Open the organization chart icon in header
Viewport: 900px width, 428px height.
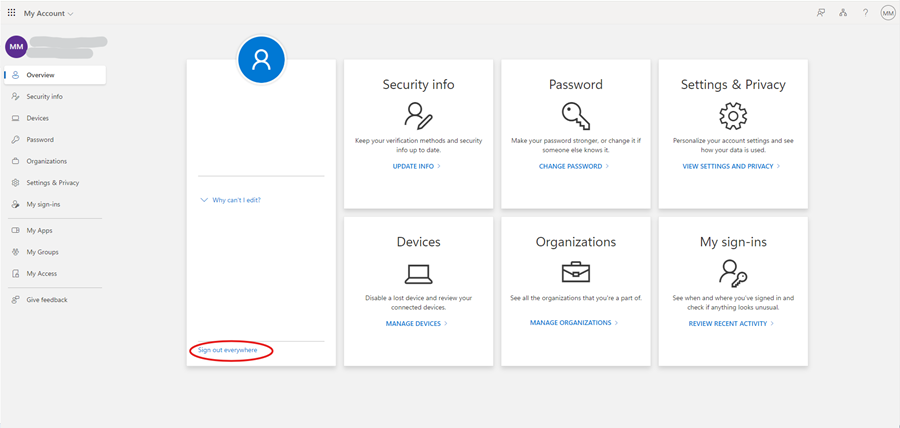tap(843, 13)
